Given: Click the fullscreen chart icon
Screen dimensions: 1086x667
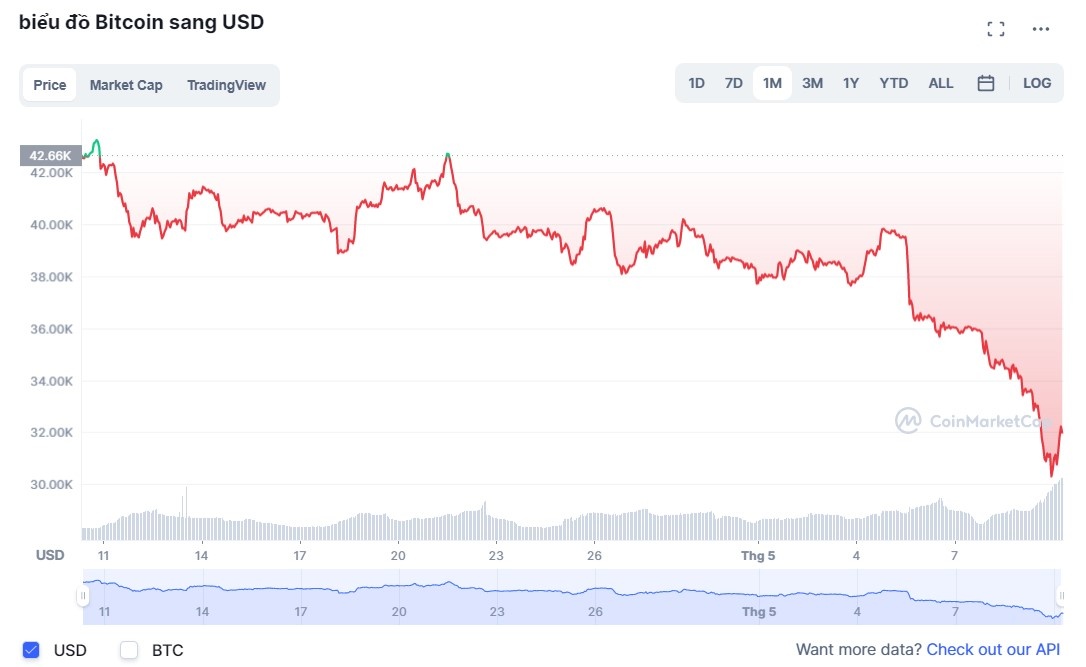Looking at the screenshot, I should click(995, 29).
